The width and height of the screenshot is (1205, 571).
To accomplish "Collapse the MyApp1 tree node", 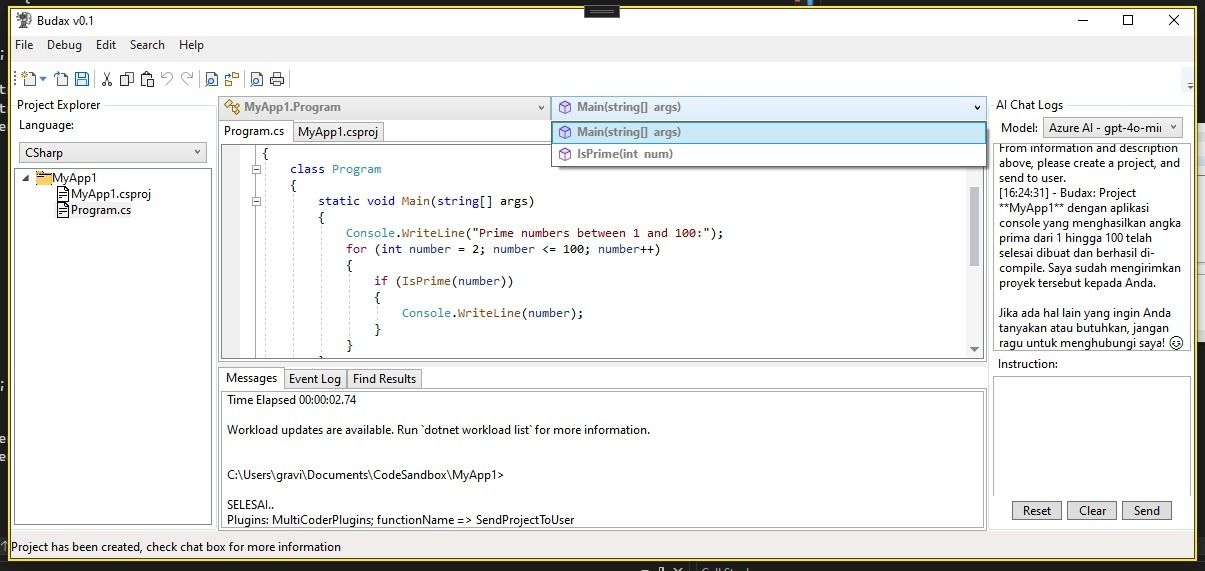I will 26,178.
